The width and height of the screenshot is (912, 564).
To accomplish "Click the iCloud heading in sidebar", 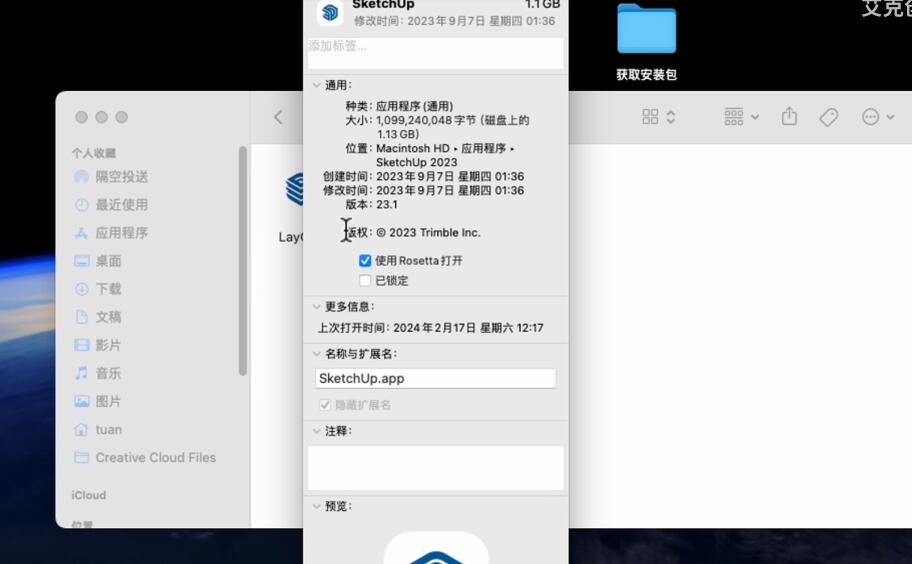I will pyautogui.click(x=88, y=495).
